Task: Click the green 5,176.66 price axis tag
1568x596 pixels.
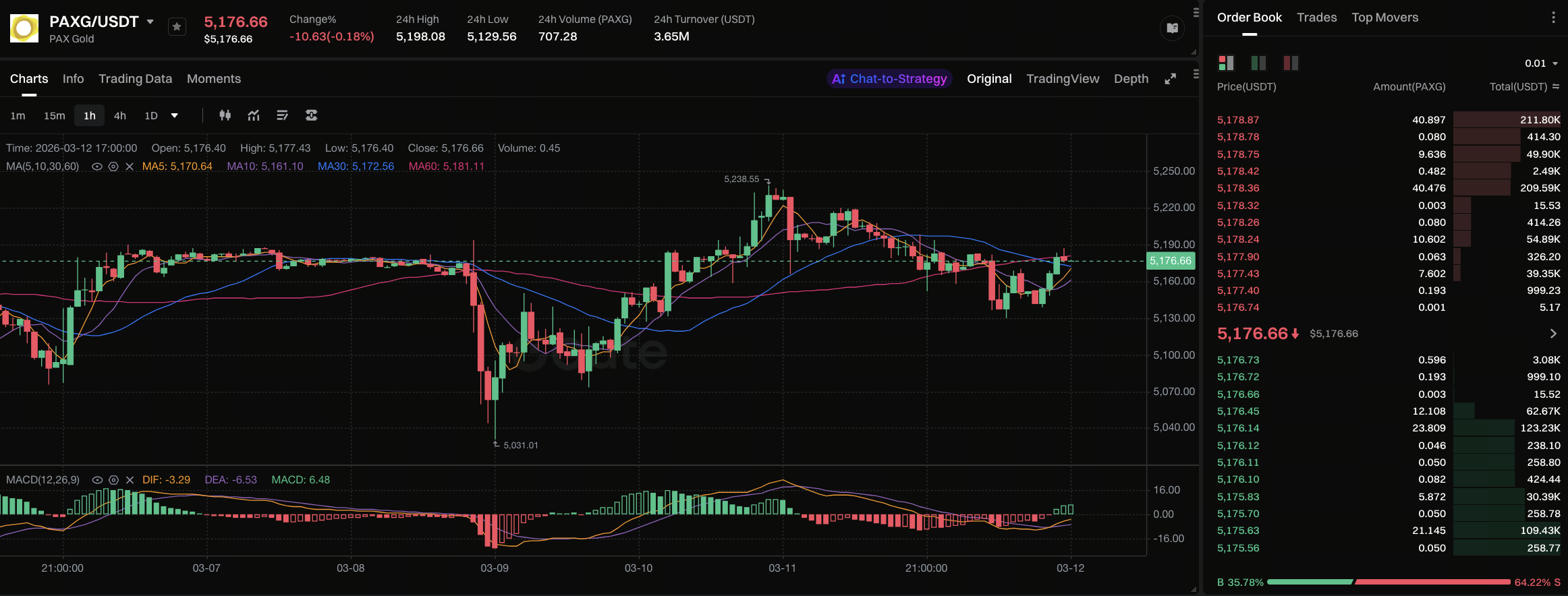Action: (1171, 261)
